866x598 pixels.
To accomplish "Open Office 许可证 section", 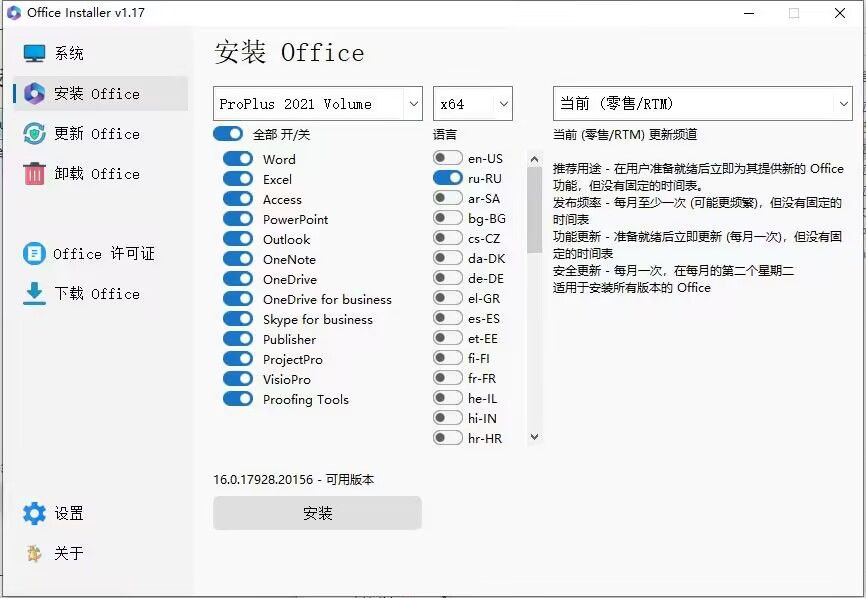I will tap(104, 254).
